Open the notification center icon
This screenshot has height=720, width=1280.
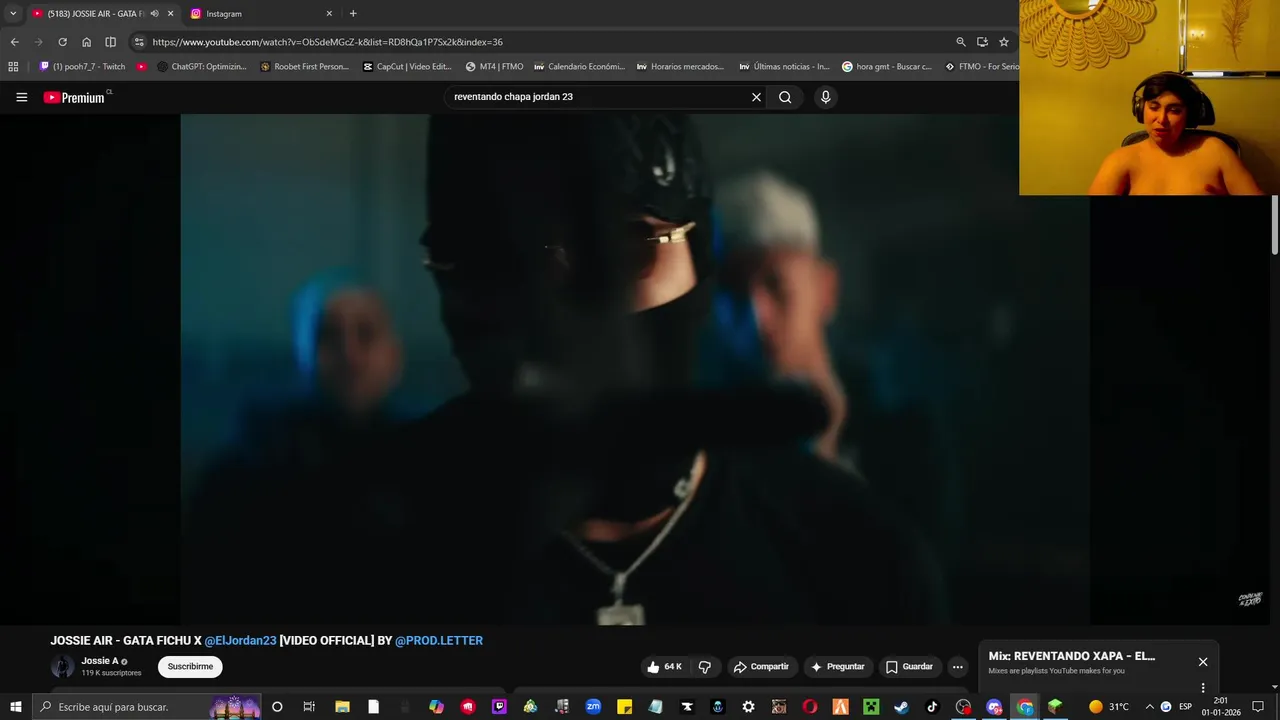[1258, 707]
